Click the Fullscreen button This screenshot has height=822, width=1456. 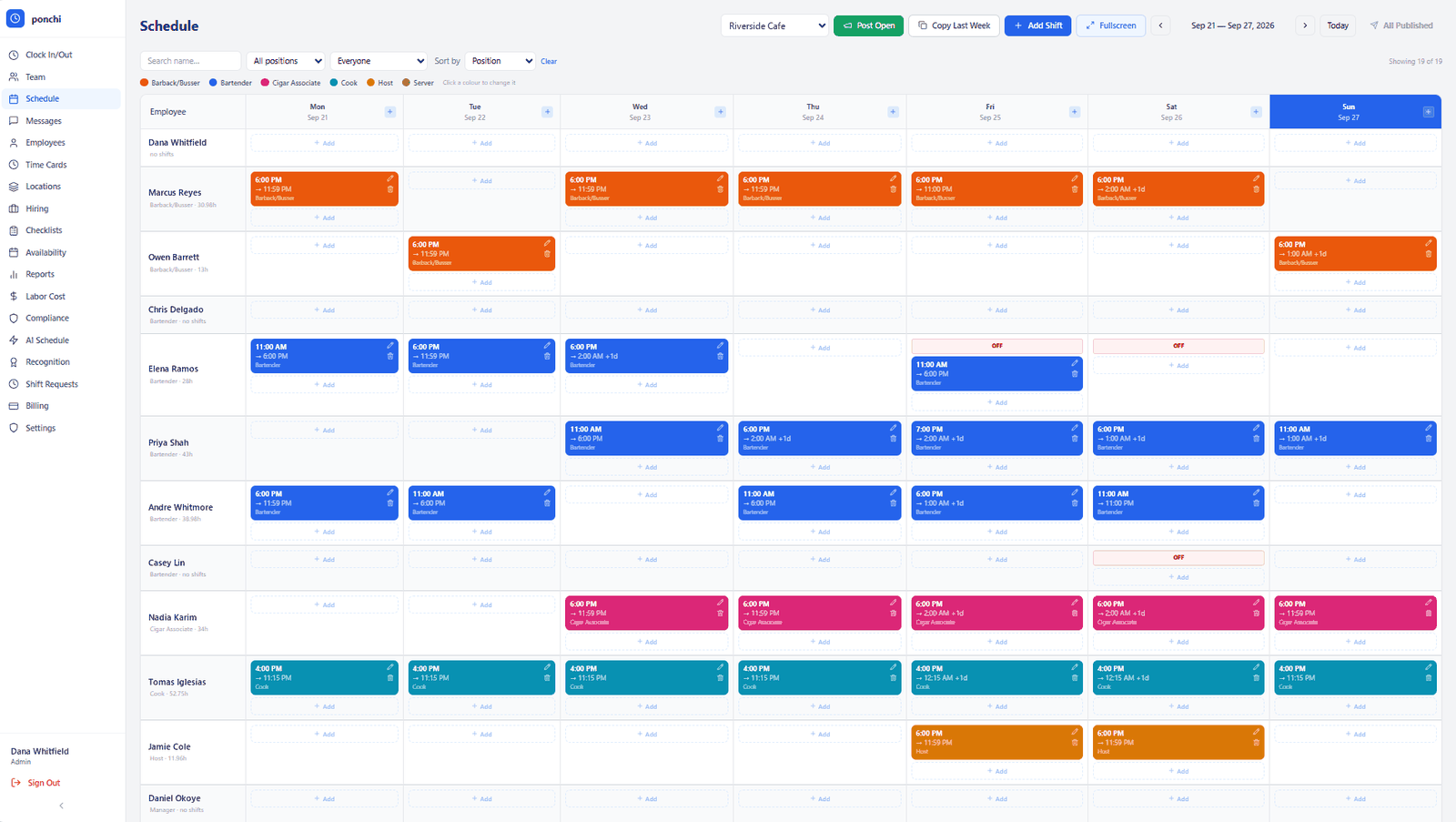click(1111, 25)
